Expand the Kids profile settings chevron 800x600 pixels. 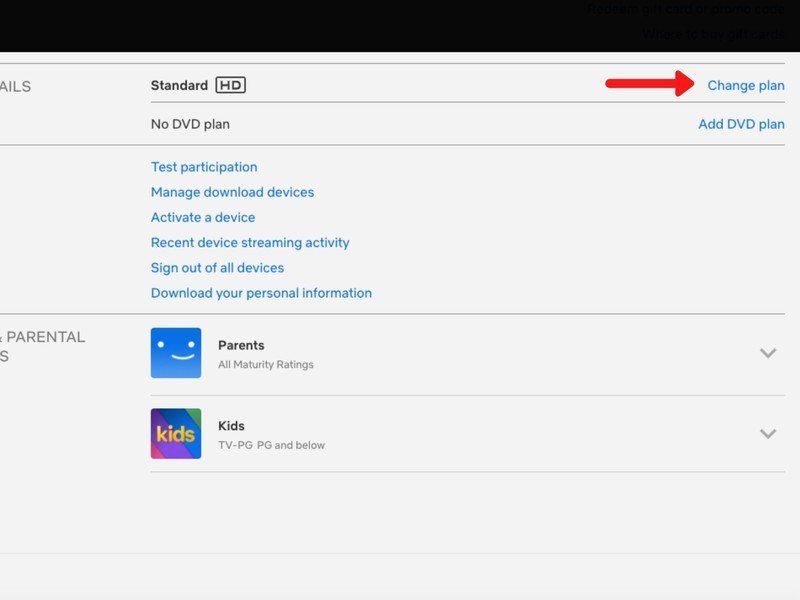(x=768, y=434)
